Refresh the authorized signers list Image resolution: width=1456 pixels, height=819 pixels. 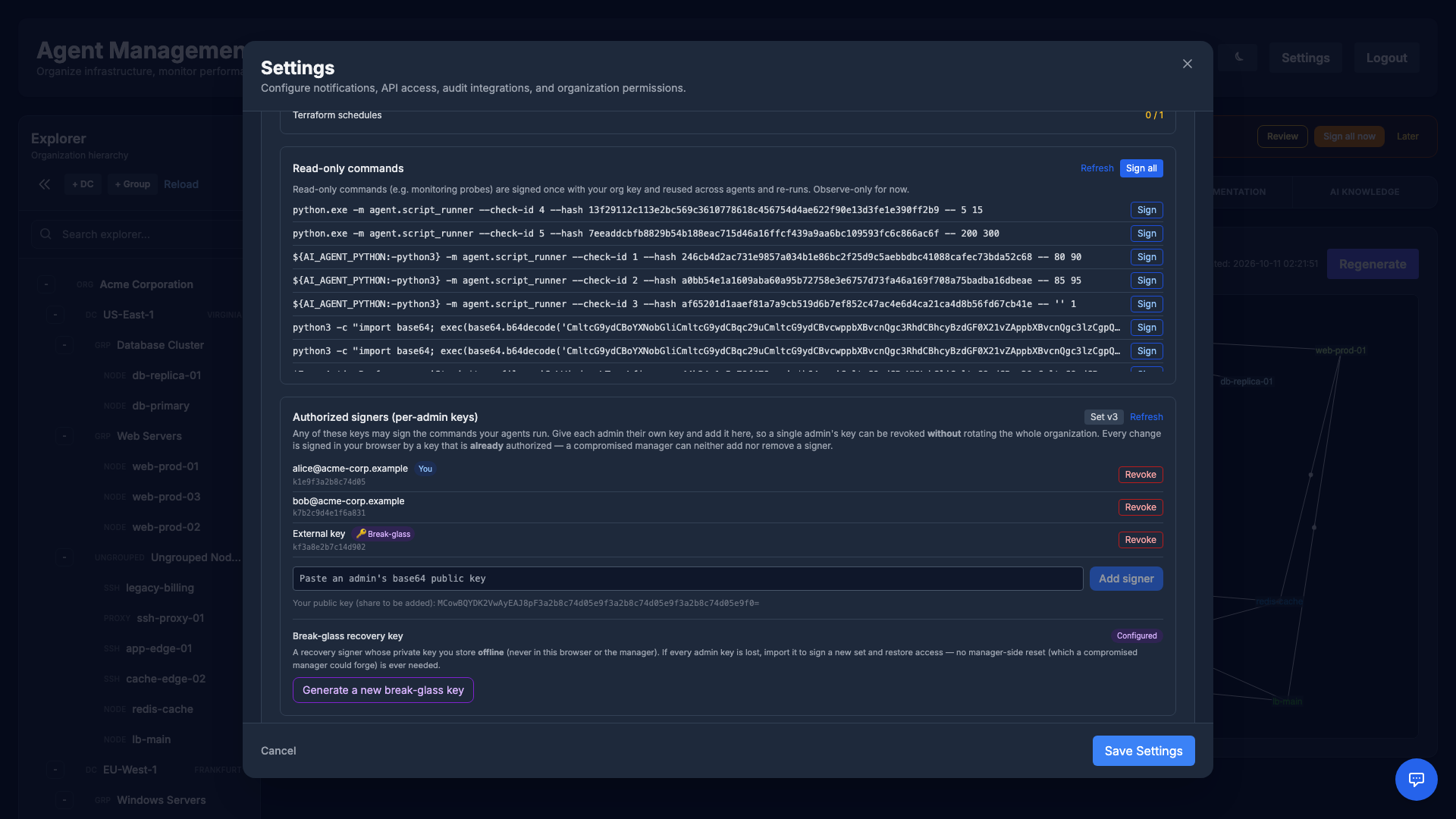coord(1146,417)
